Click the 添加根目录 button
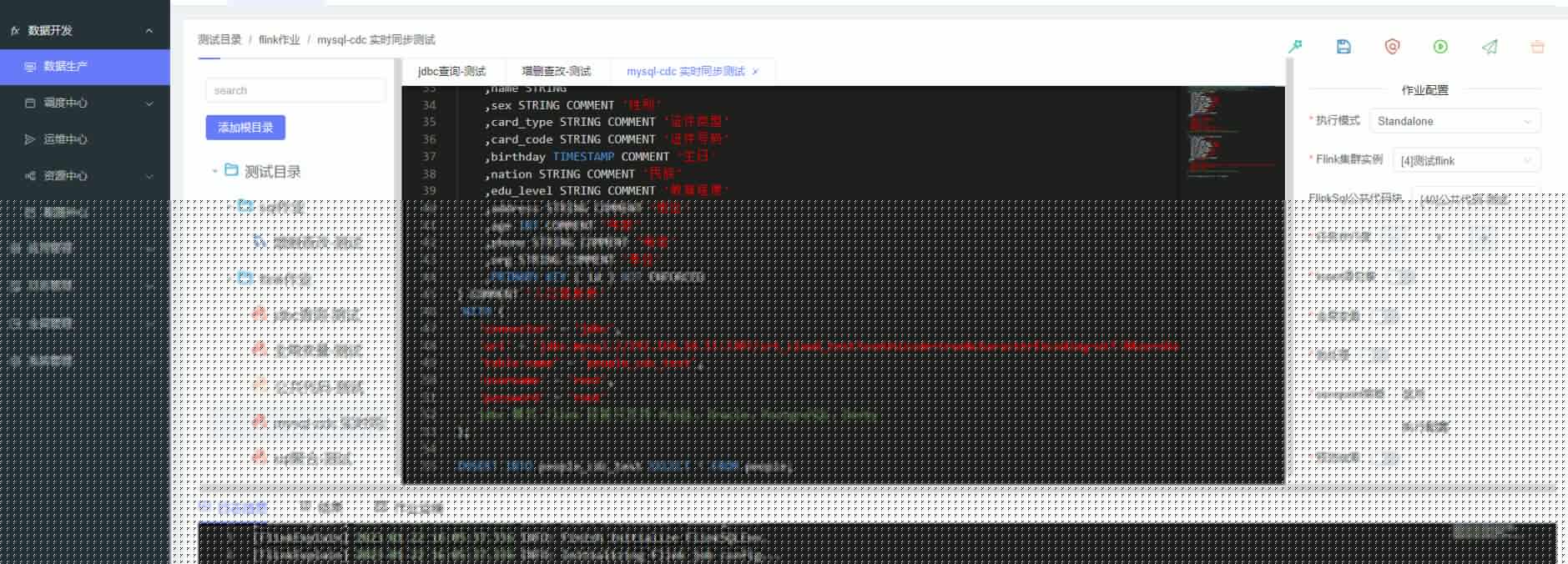This screenshot has height=564, width=1568. click(x=245, y=128)
